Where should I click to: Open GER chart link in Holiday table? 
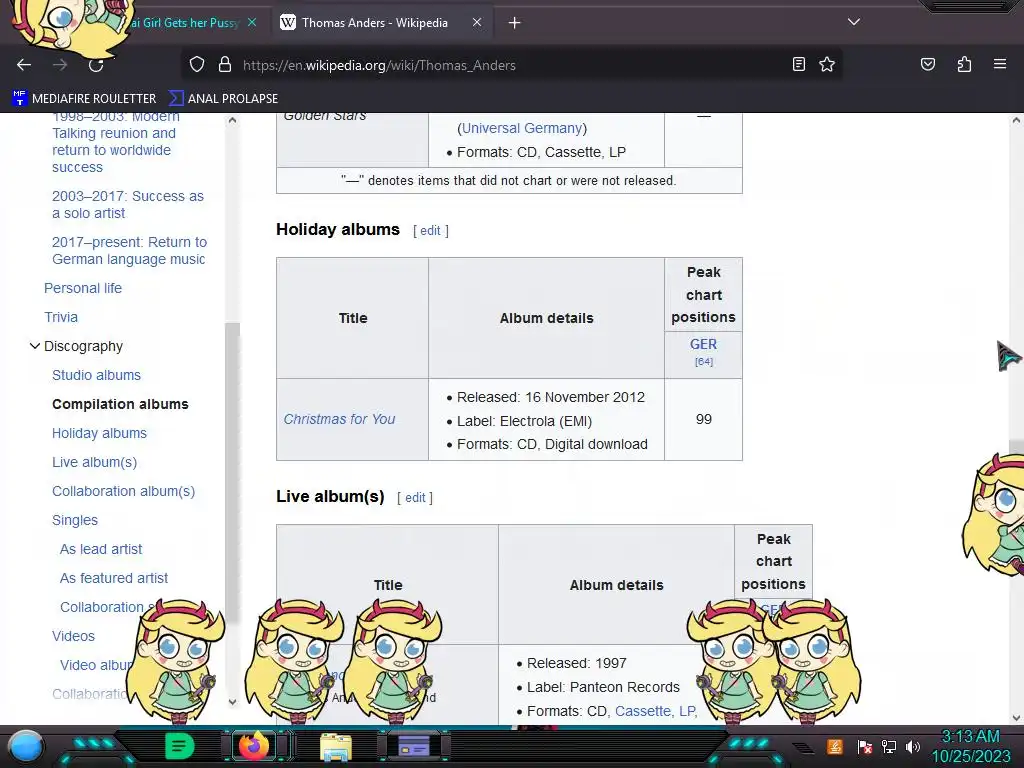pos(703,344)
